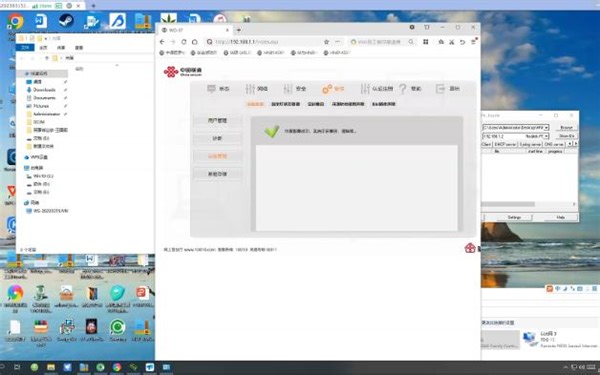Click the undo arrow icon in browser toolbar
Image resolution: width=600 pixels, height=375 pixels.
[462, 42]
